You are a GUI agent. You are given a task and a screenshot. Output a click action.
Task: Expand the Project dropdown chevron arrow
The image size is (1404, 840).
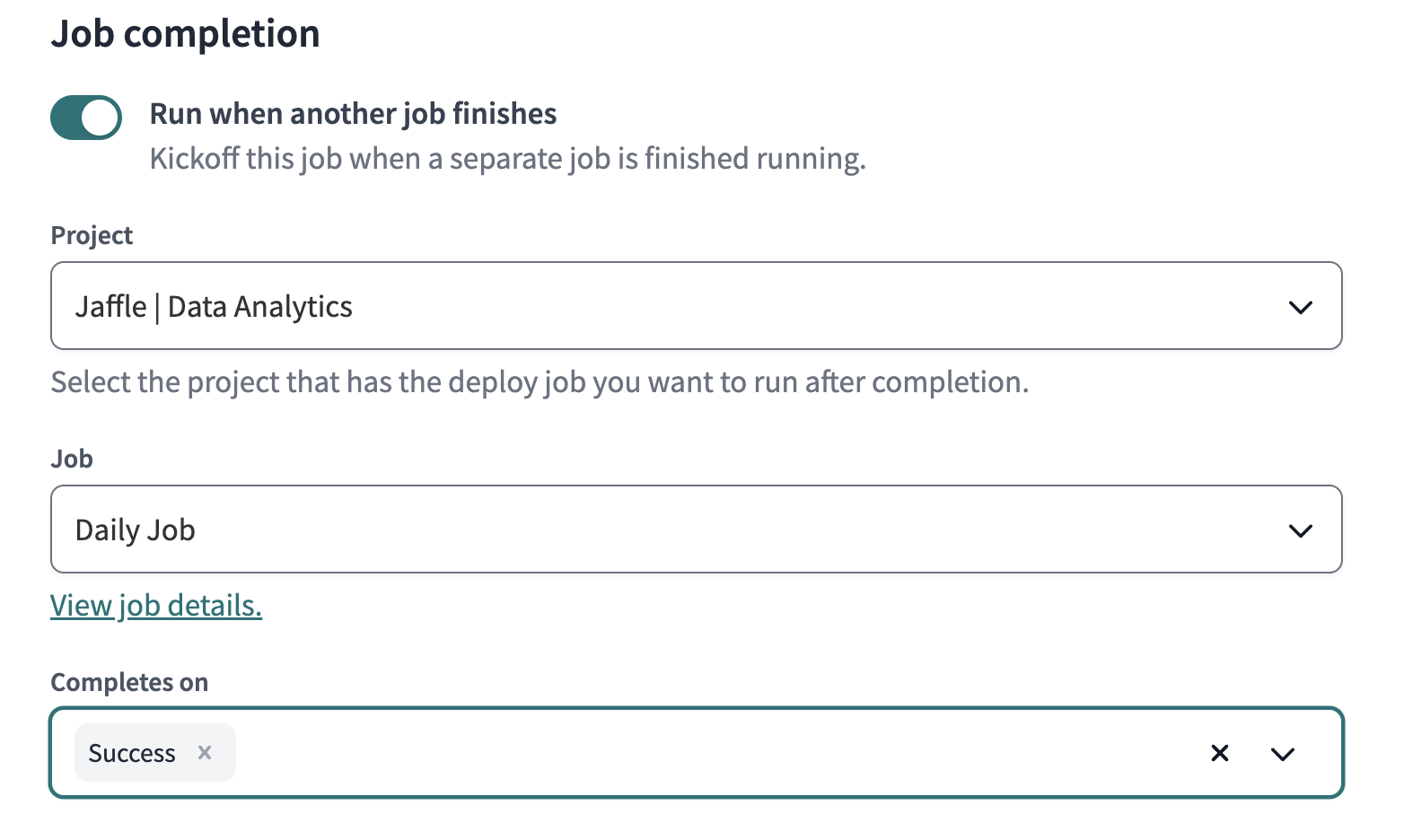(x=1300, y=307)
